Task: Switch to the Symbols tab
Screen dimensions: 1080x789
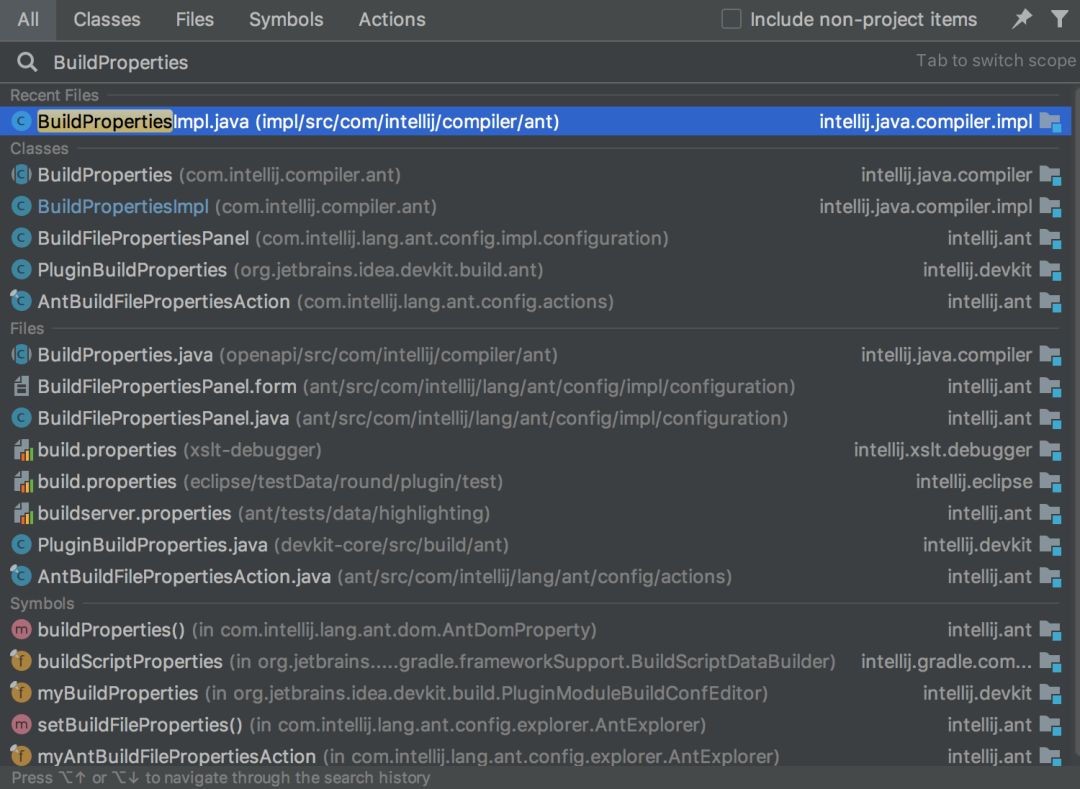Action: (286, 19)
